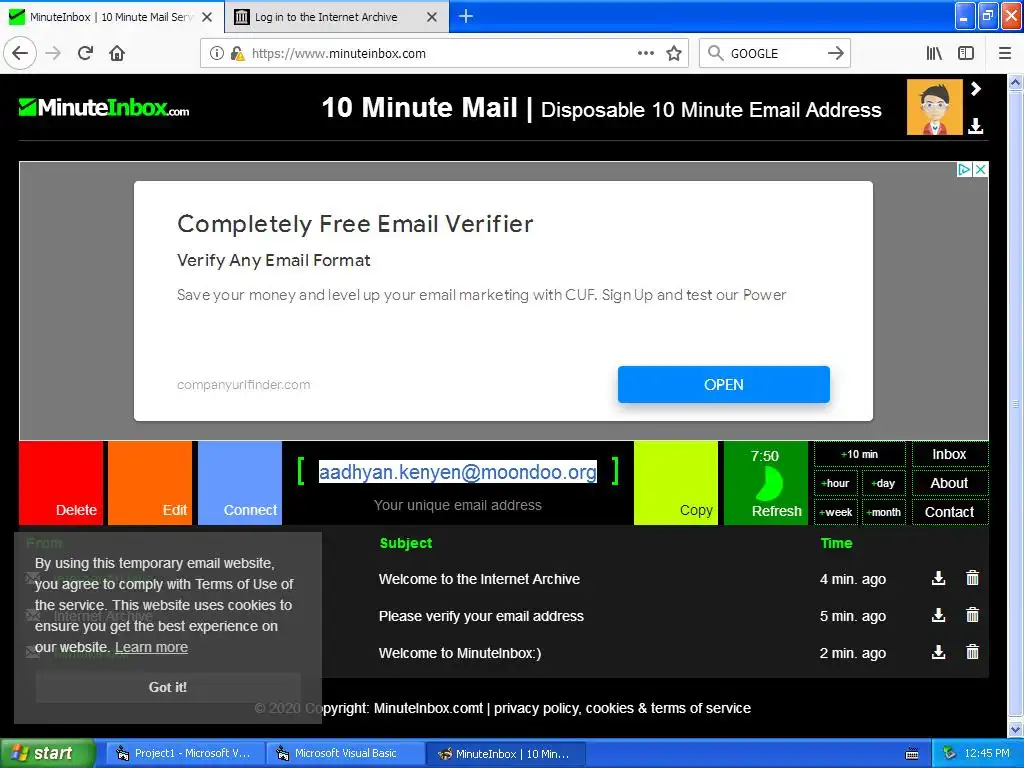The image size is (1024, 768).
Task: Download the Welcome to the Internet Archive email
Action: click(x=938, y=578)
